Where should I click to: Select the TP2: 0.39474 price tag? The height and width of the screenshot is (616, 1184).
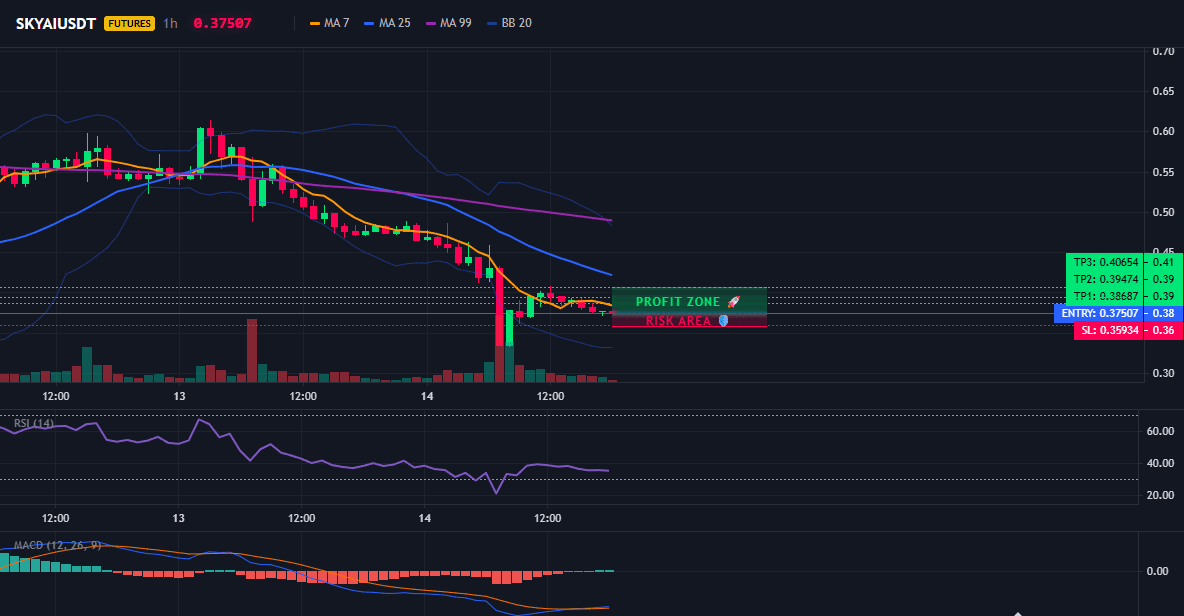(1105, 279)
